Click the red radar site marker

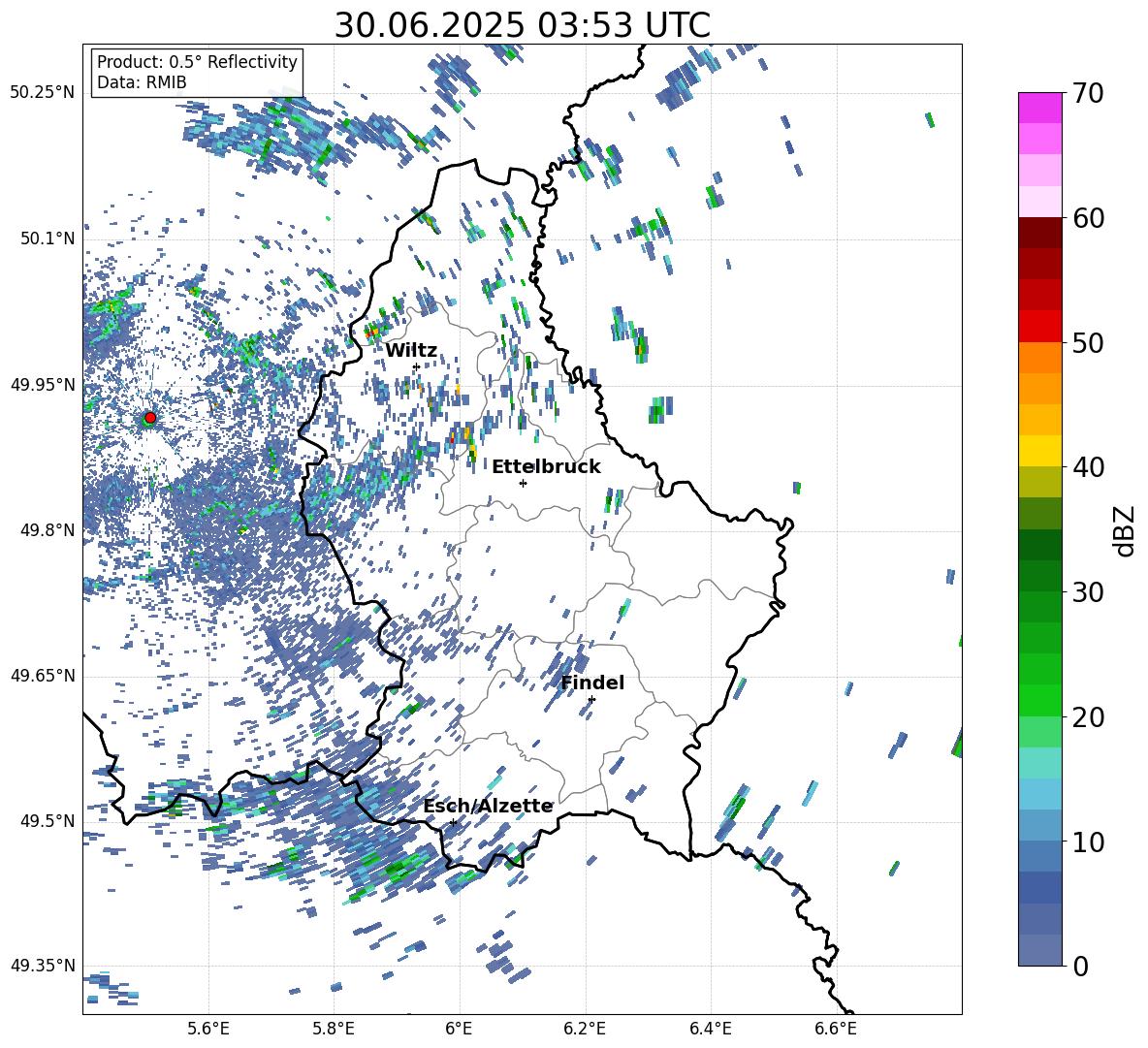point(150,418)
